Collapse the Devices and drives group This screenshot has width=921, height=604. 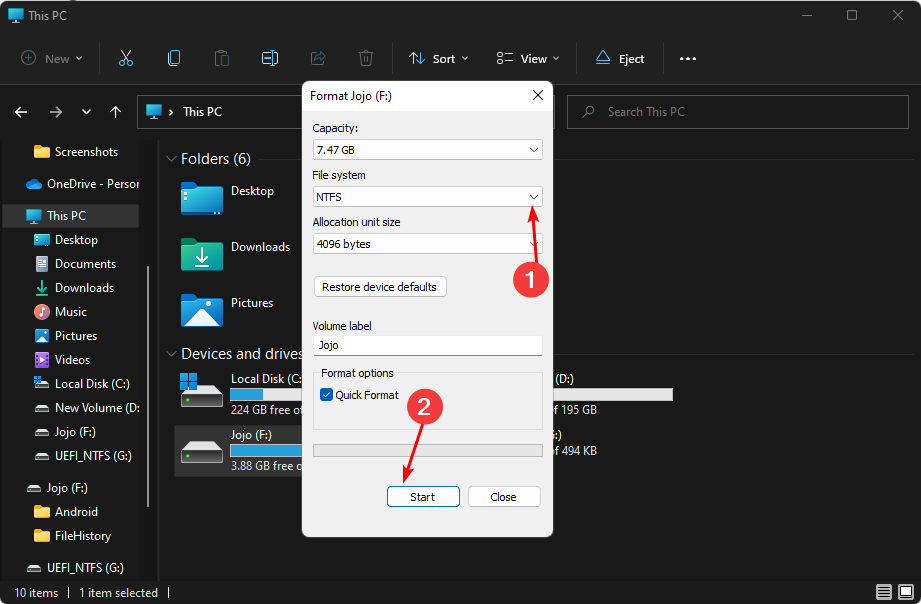[172, 354]
